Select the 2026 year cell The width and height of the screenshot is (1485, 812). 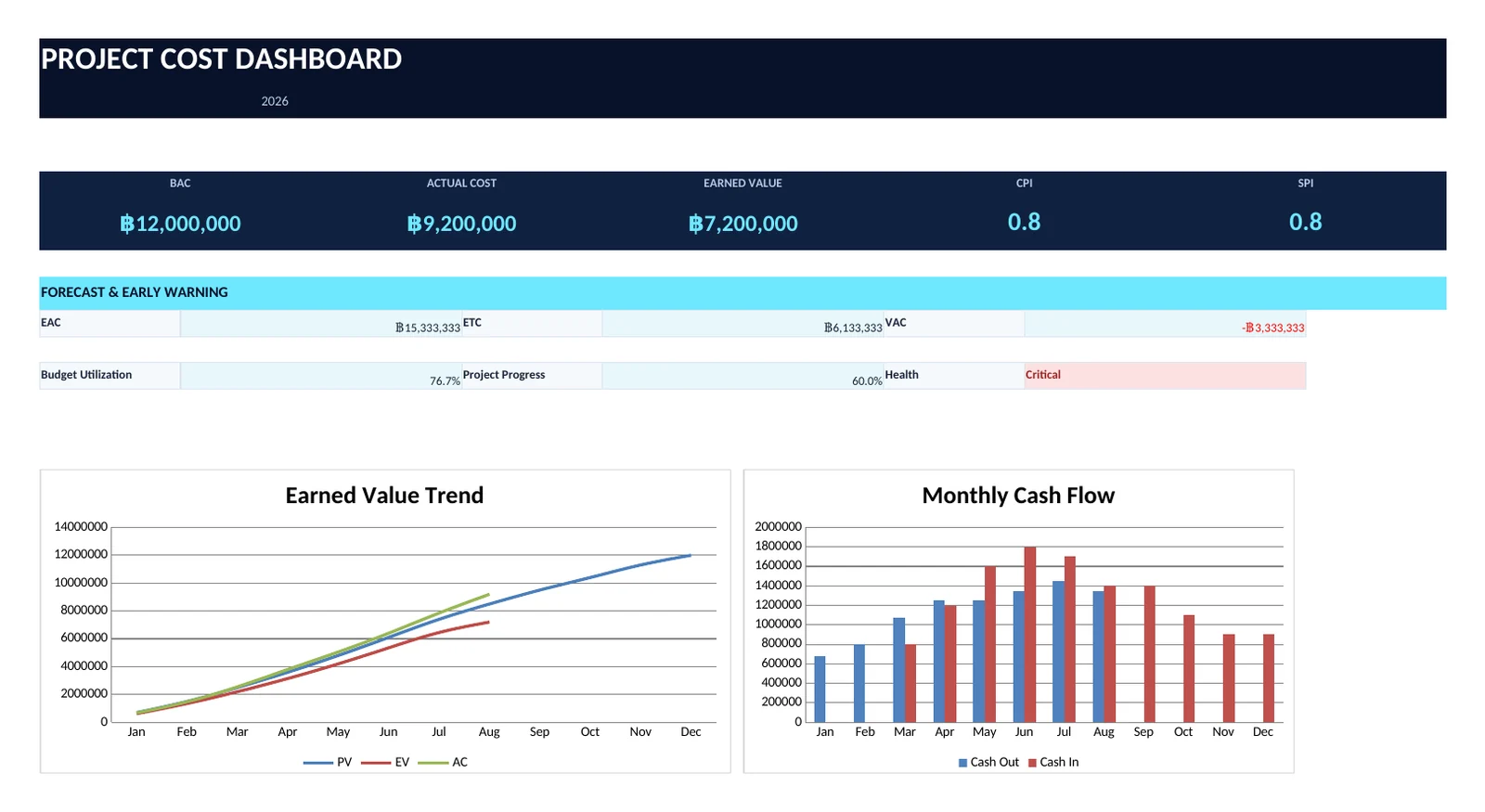coord(275,101)
